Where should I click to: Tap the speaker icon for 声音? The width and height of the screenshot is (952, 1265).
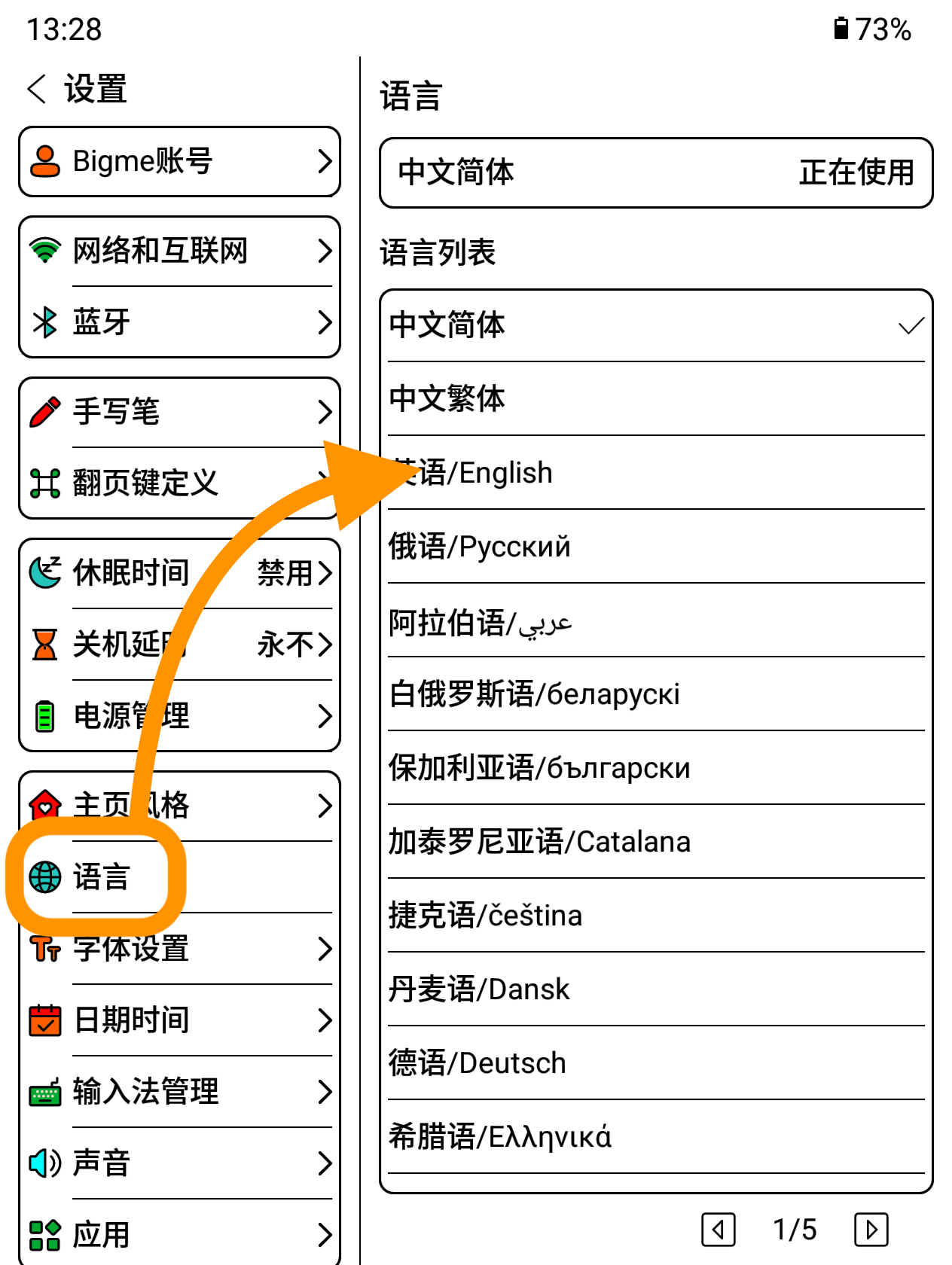tap(45, 1163)
